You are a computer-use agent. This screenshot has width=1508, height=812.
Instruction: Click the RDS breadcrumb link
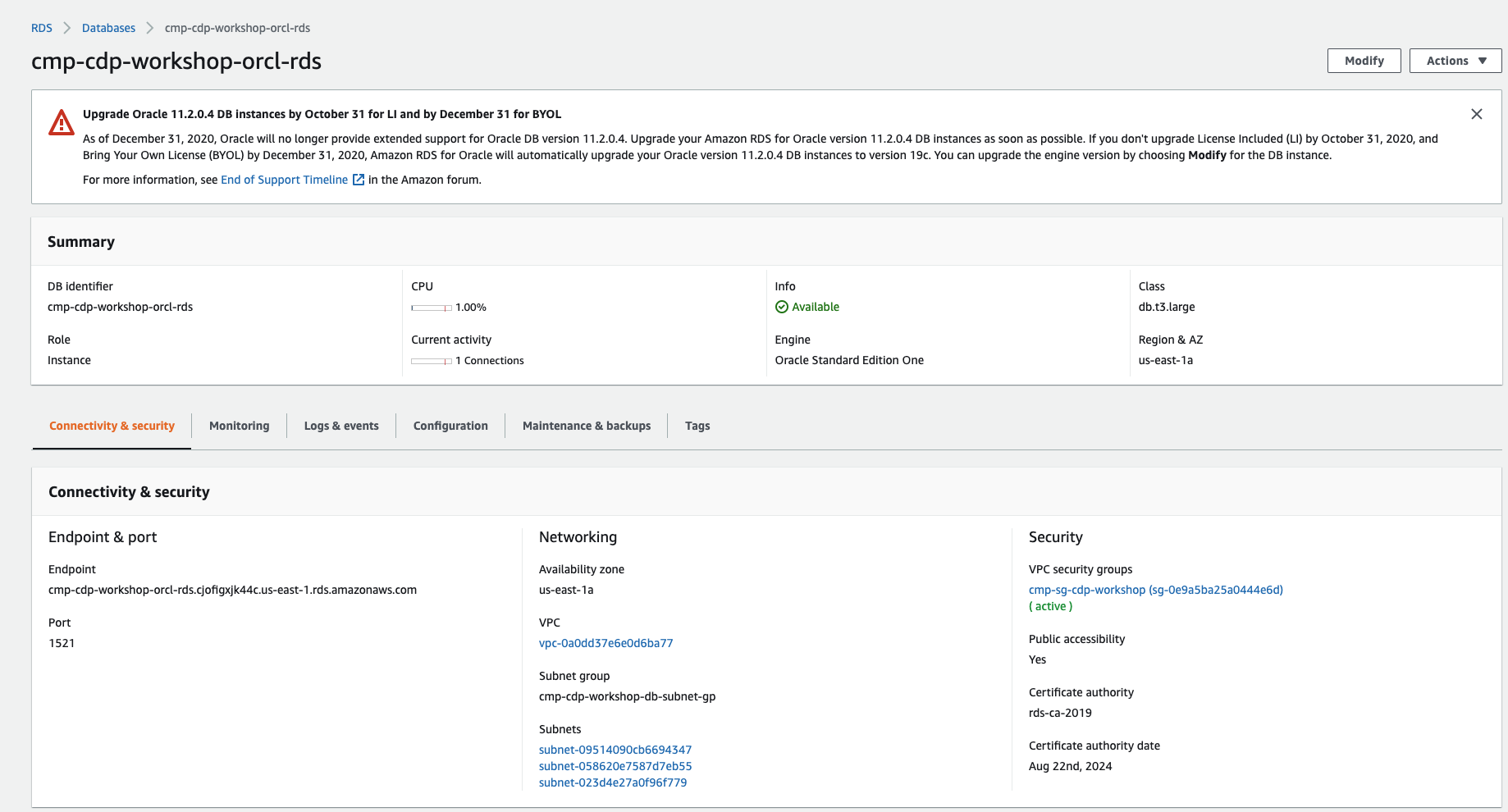click(42, 28)
